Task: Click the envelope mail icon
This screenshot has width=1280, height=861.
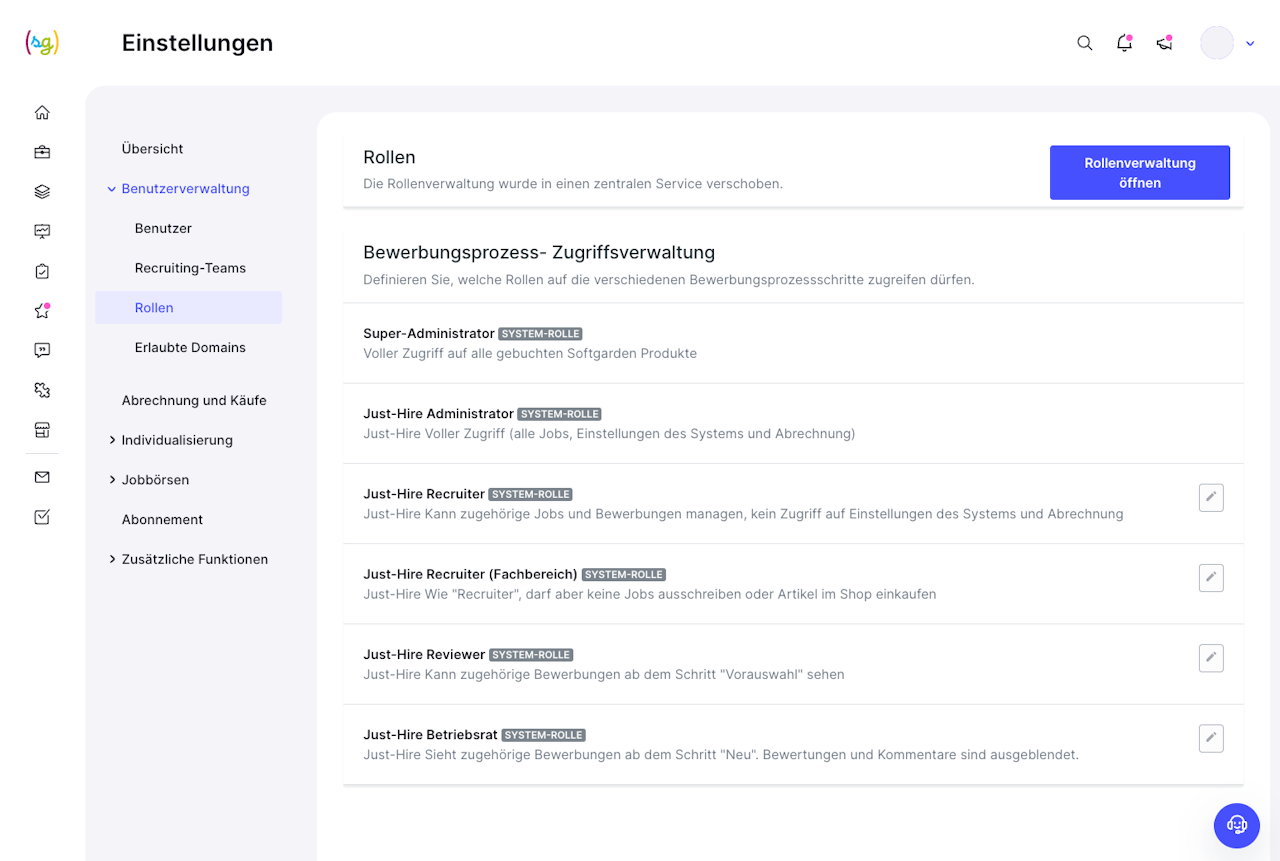Action: [42, 477]
